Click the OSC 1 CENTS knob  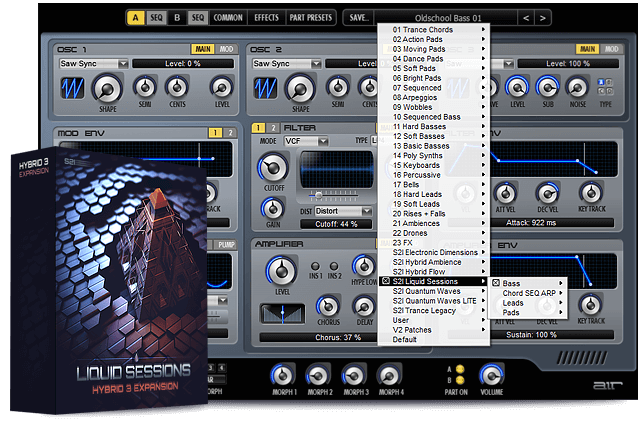coord(177,87)
